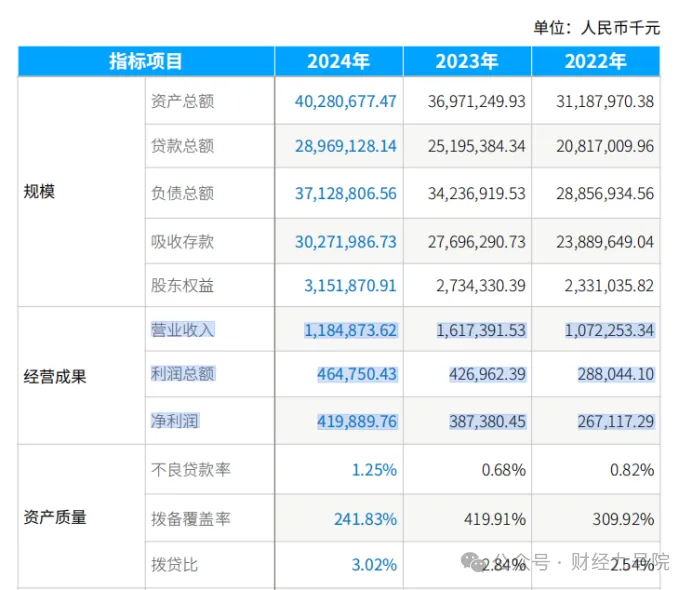Viewport: 692px width, 590px height.
Task: Select the 2022年 column header
Action: click(x=596, y=61)
